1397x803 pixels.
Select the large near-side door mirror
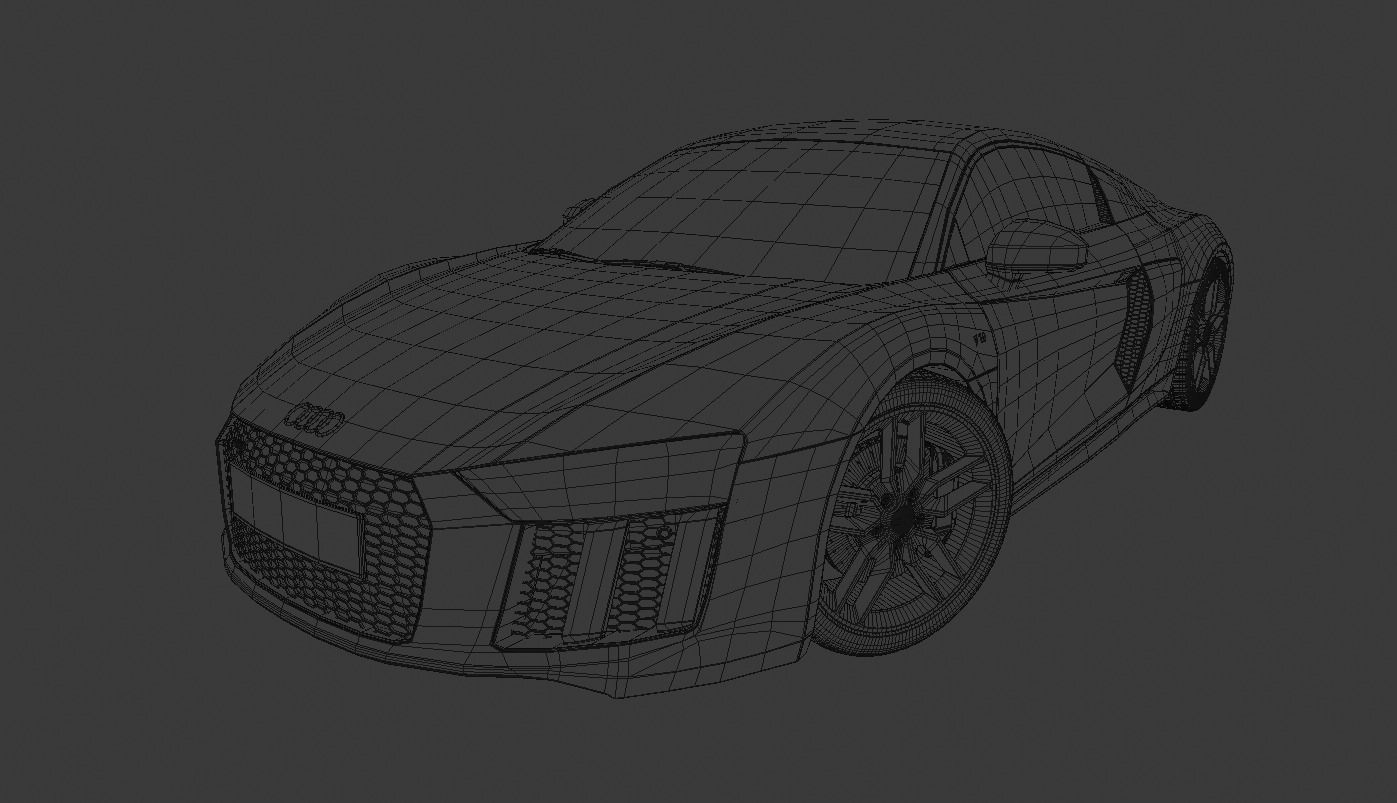pos(1035,245)
